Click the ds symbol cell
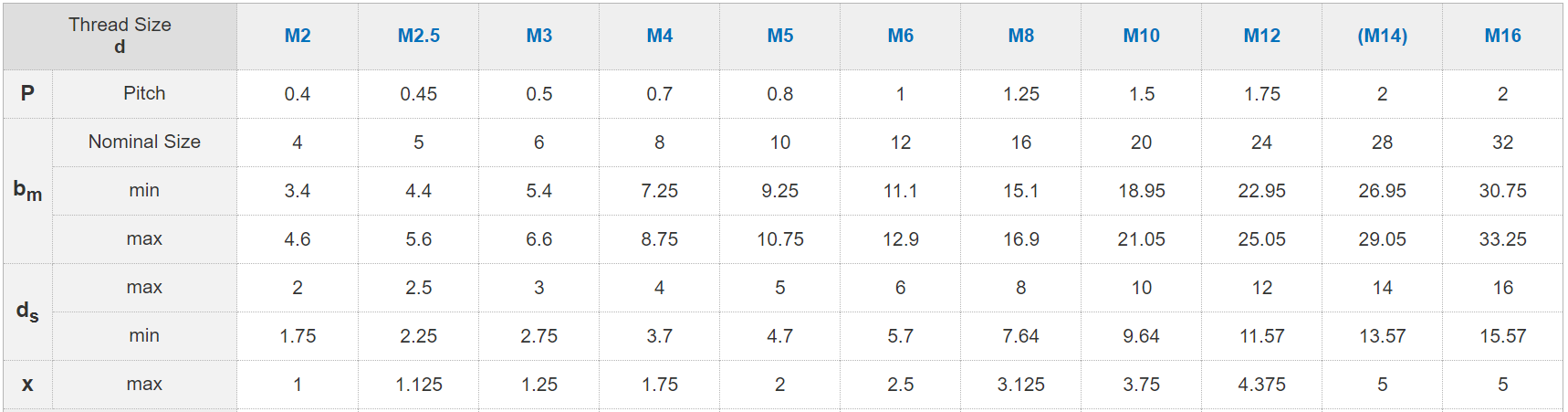1568x412 pixels. click(x=27, y=312)
